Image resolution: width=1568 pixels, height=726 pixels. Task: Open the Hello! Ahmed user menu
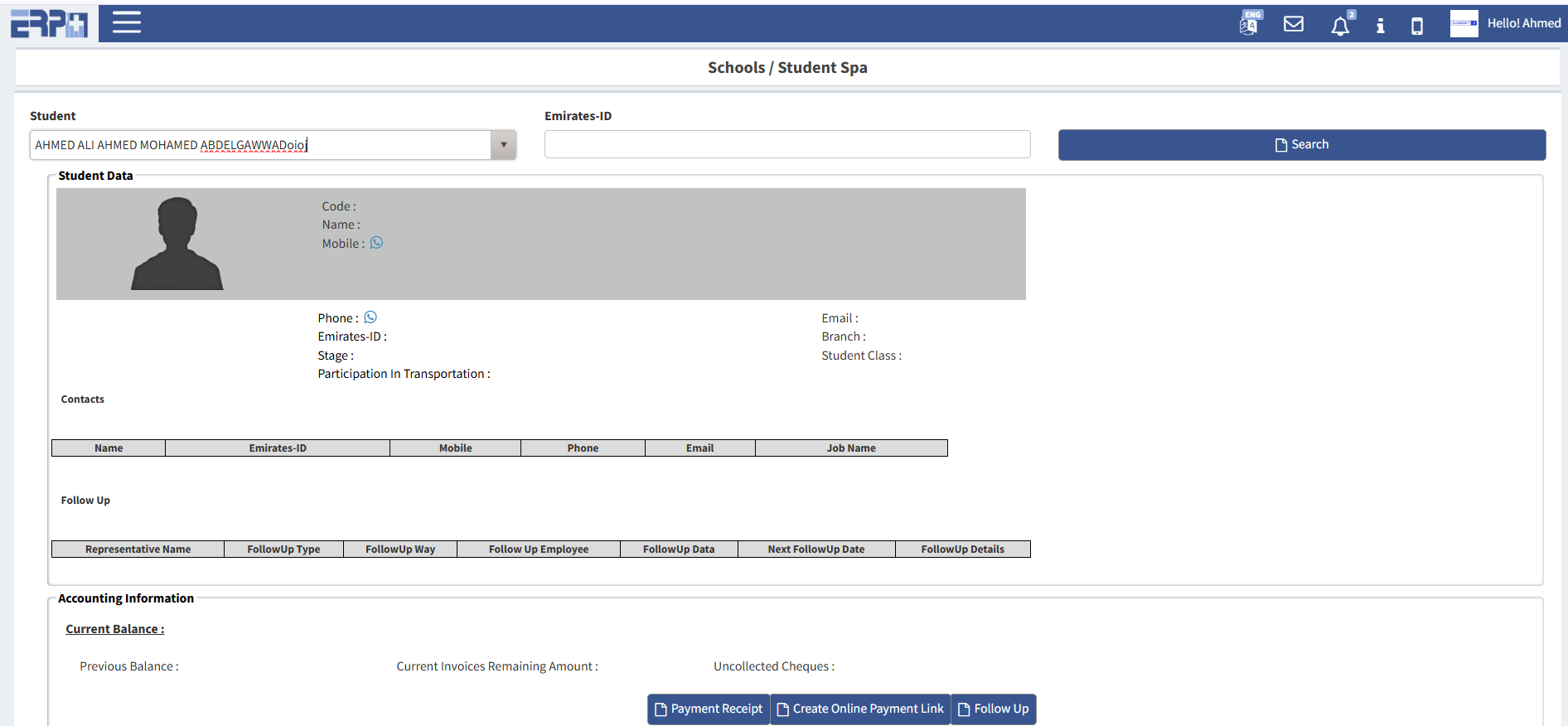pos(1523,23)
